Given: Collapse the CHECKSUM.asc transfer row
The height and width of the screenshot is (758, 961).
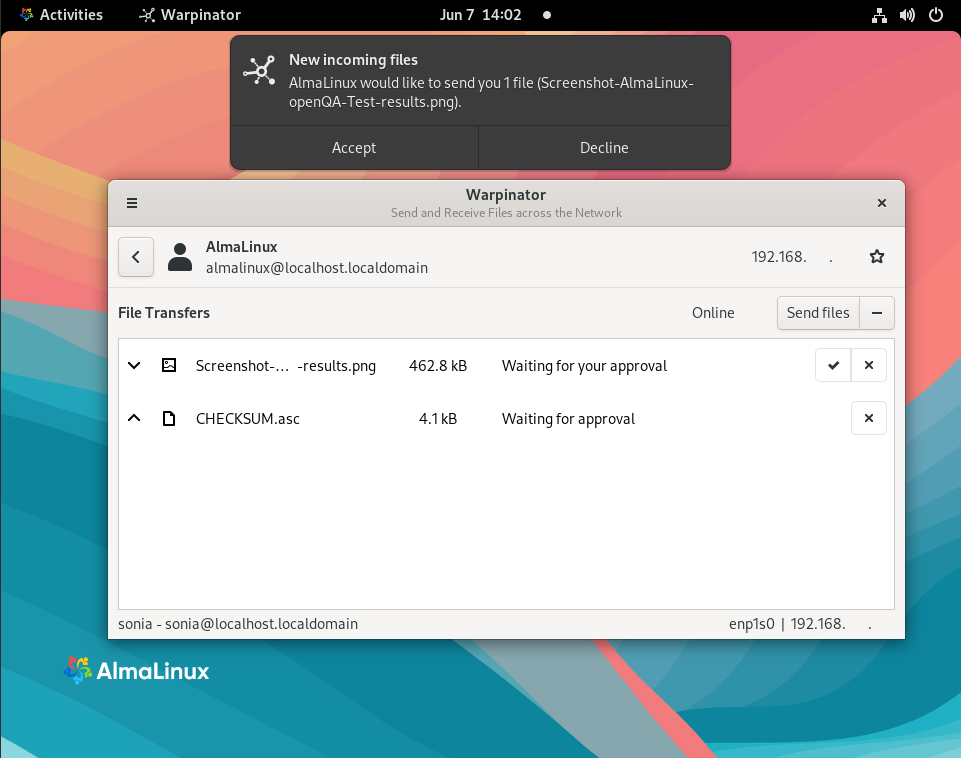Looking at the screenshot, I should [x=134, y=419].
